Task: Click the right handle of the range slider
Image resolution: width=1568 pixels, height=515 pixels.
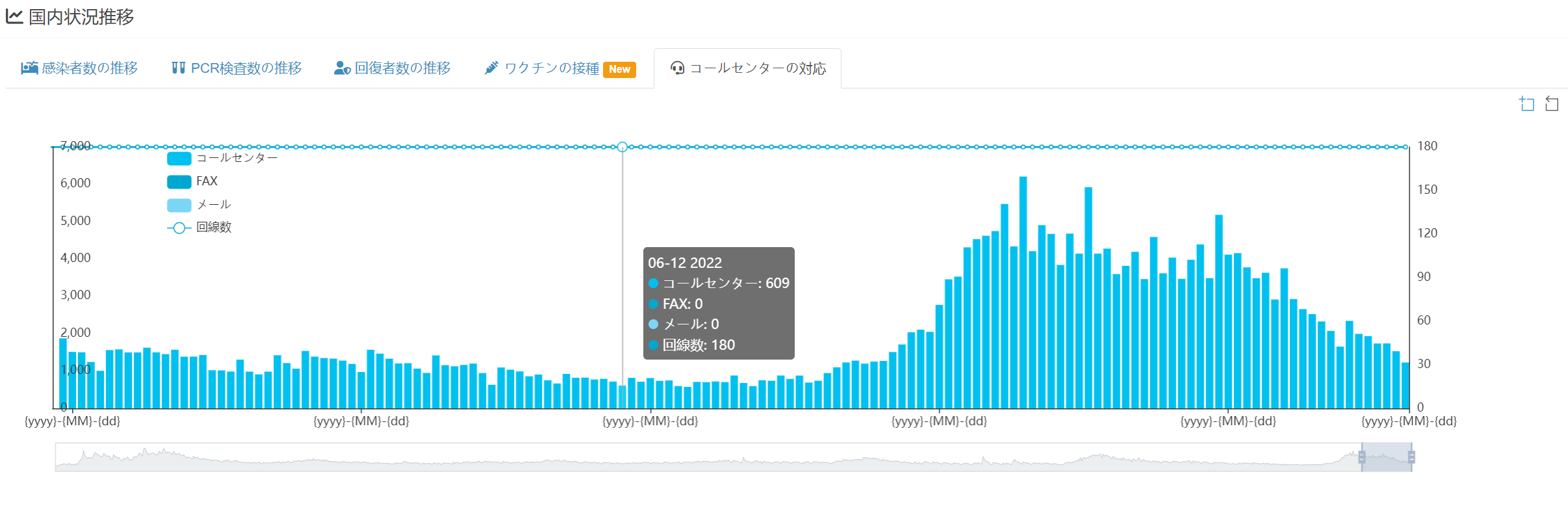Action: (1411, 458)
